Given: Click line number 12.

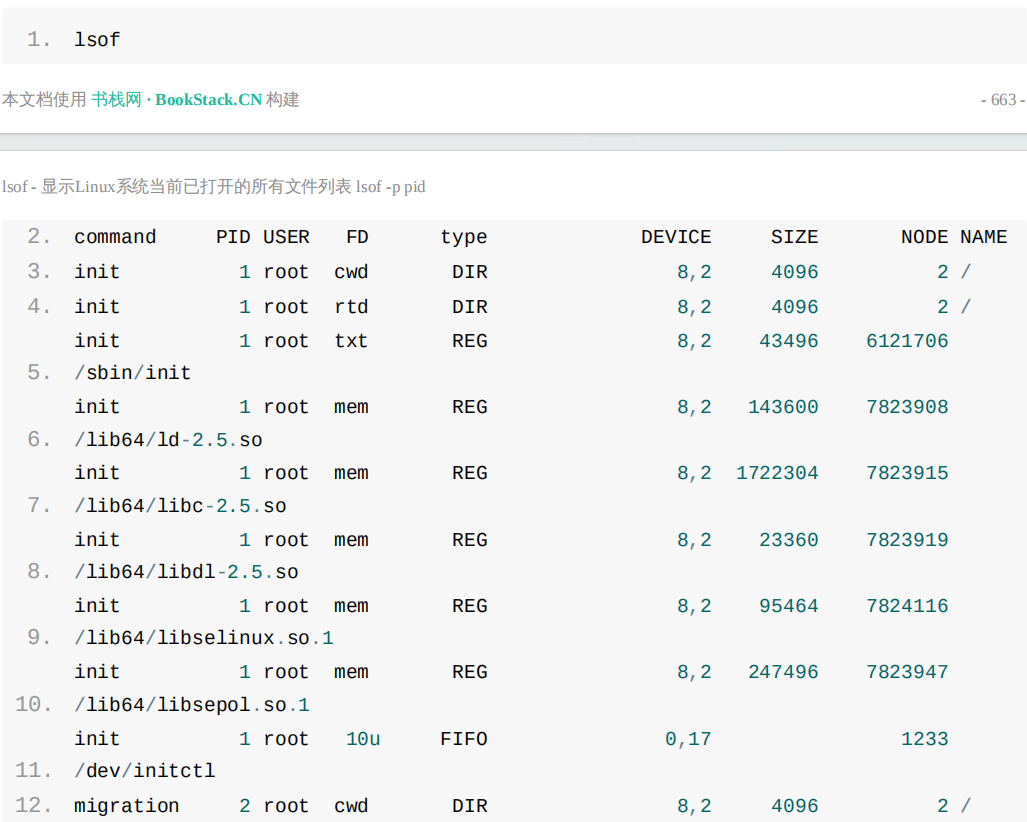Looking at the screenshot, I should pos(33,804).
